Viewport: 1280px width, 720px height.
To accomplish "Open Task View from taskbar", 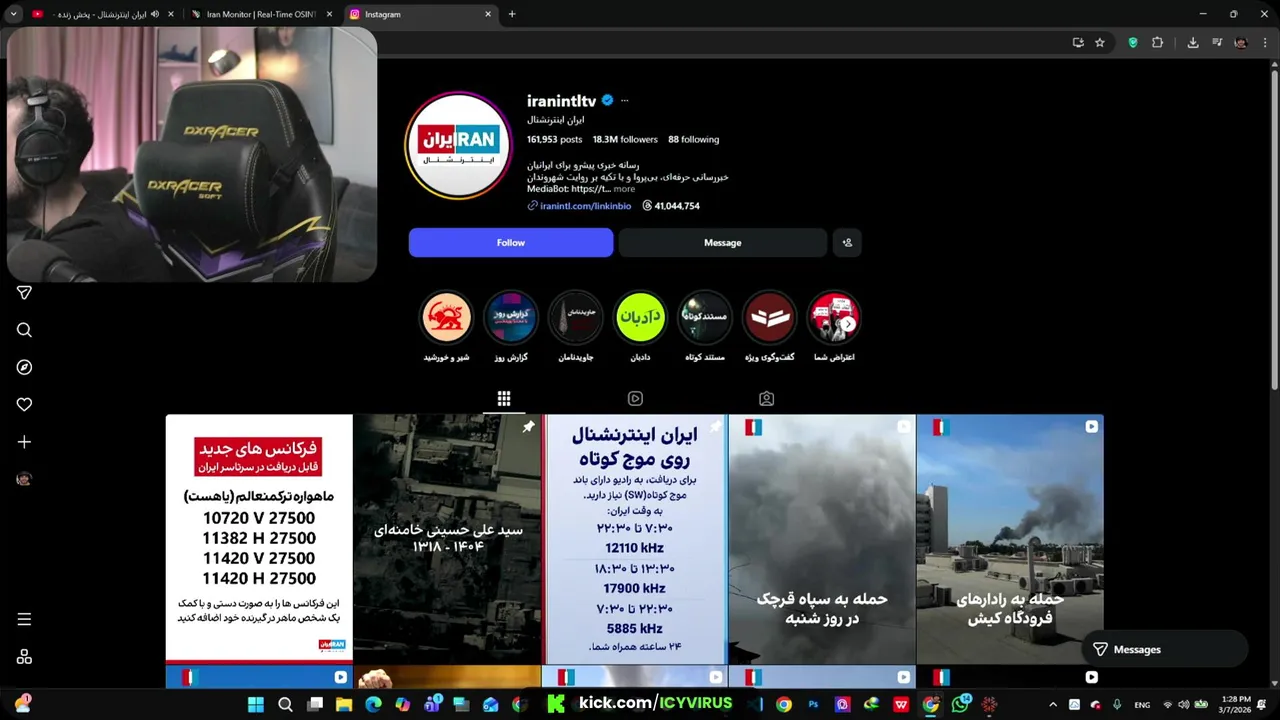I will (x=315, y=705).
